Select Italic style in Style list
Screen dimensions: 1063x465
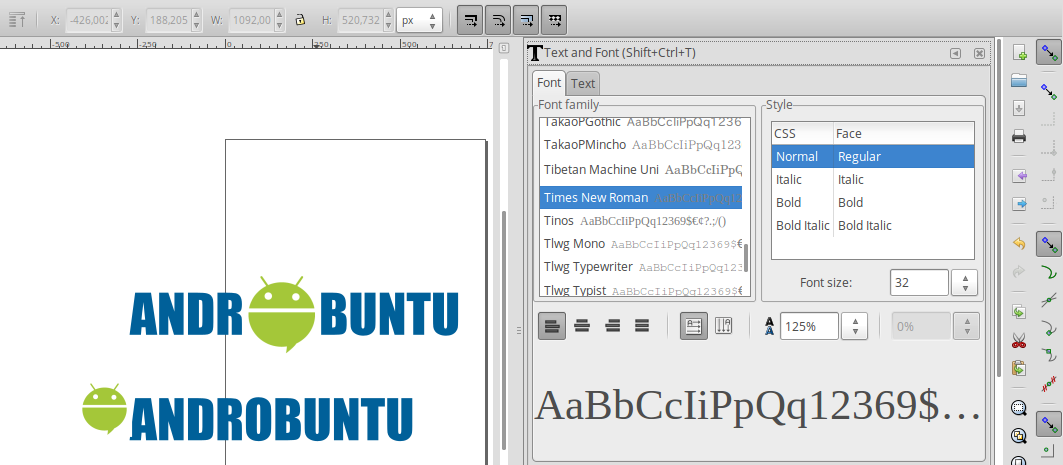coord(873,180)
